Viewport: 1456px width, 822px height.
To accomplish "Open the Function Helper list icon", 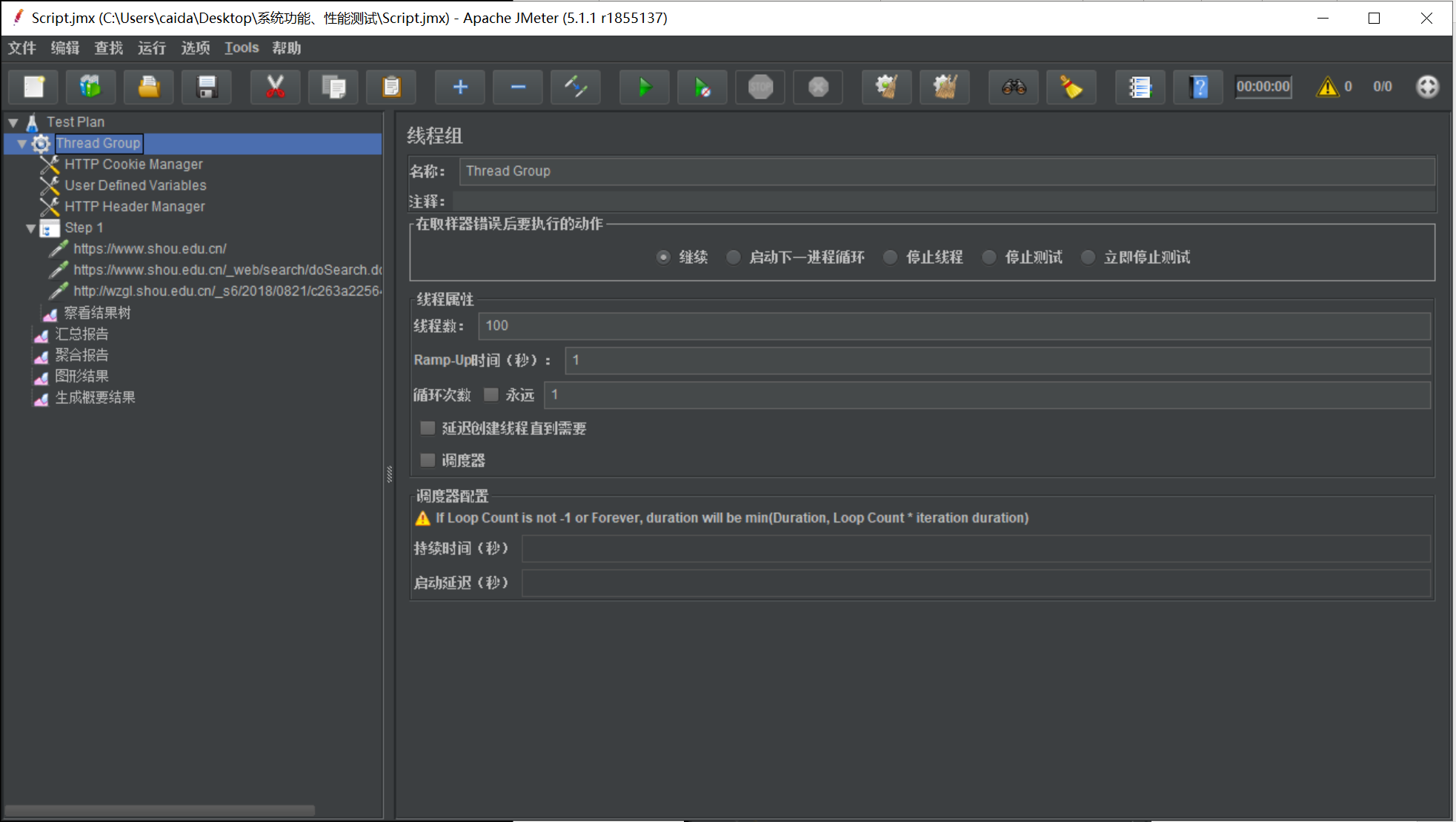I will [1140, 87].
